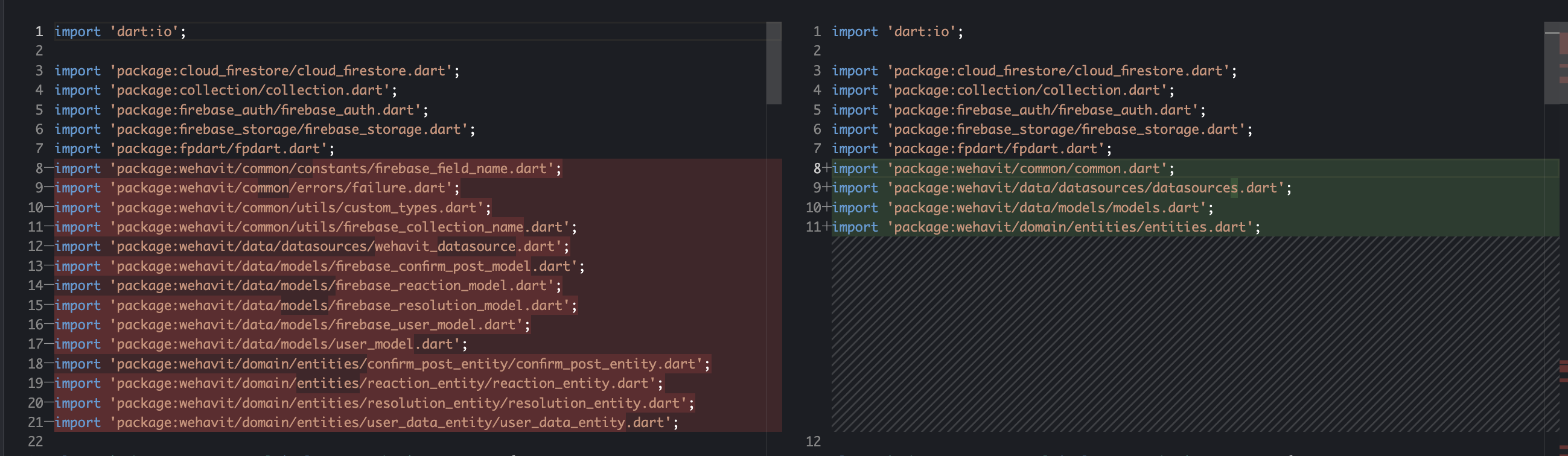The width and height of the screenshot is (1568, 456).
Task: Click firebase_storage import in right pane
Action: pos(1042,130)
